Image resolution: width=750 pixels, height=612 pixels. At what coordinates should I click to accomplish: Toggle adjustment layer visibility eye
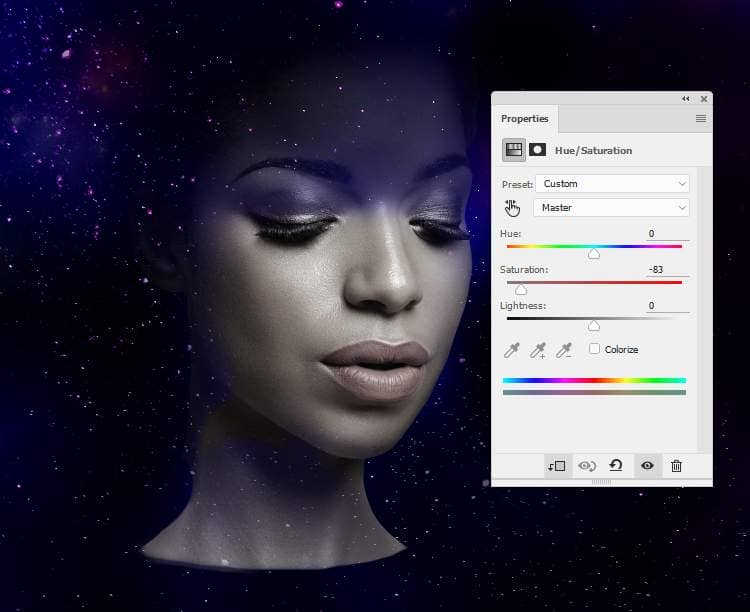click(x=647, y=466)
